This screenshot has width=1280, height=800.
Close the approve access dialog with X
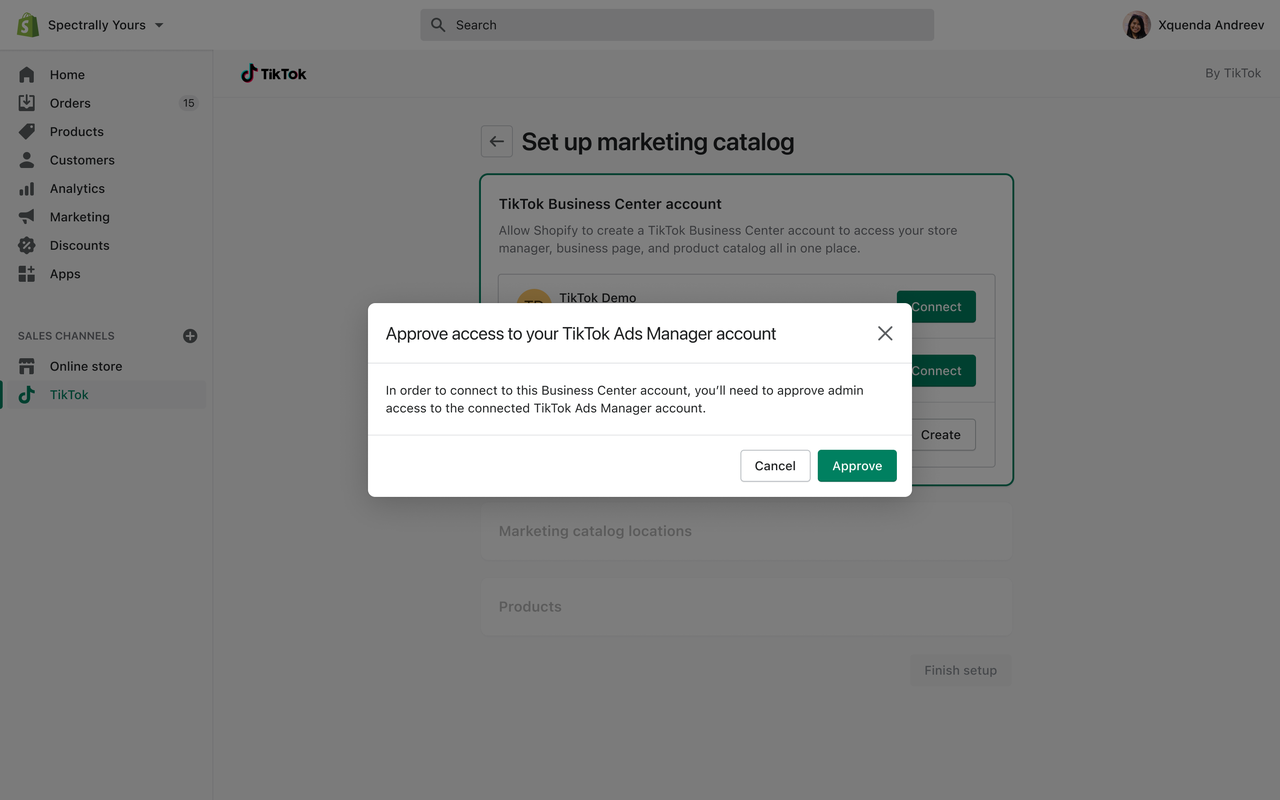point(885,333)
